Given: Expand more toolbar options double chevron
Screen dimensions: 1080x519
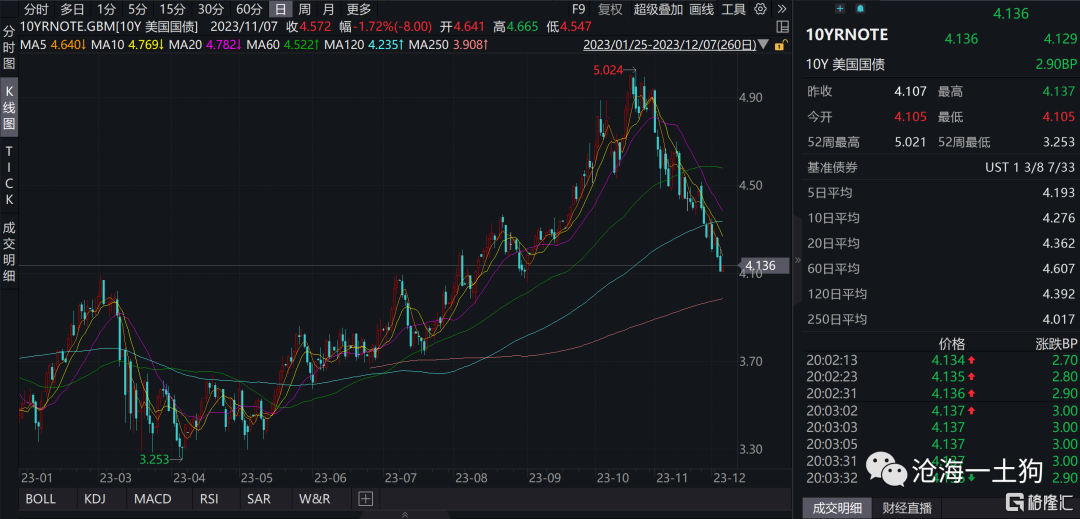Looking at the screenshot, I should 781,9.
